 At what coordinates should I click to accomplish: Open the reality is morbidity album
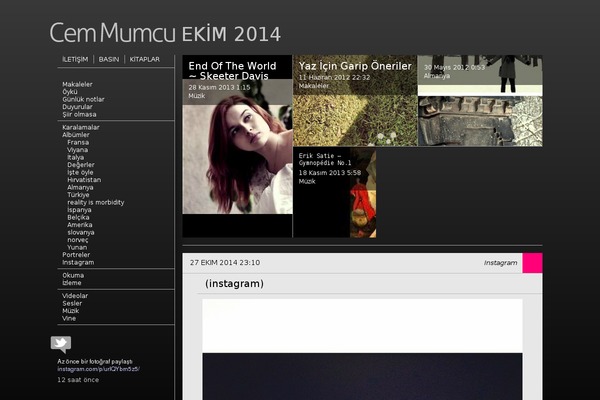[x=96, y=202]
